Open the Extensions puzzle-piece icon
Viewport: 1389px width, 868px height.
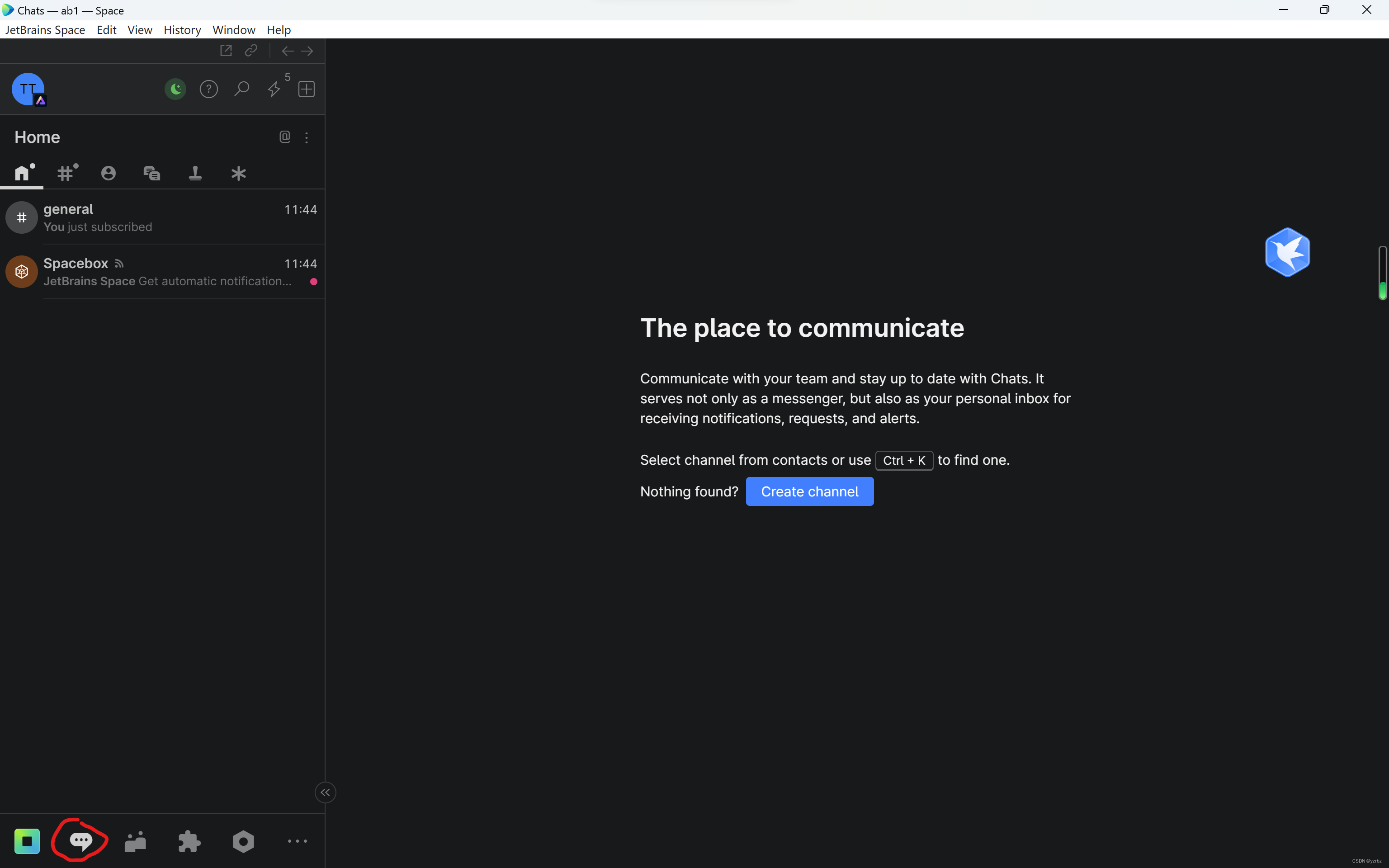(189, 842)
